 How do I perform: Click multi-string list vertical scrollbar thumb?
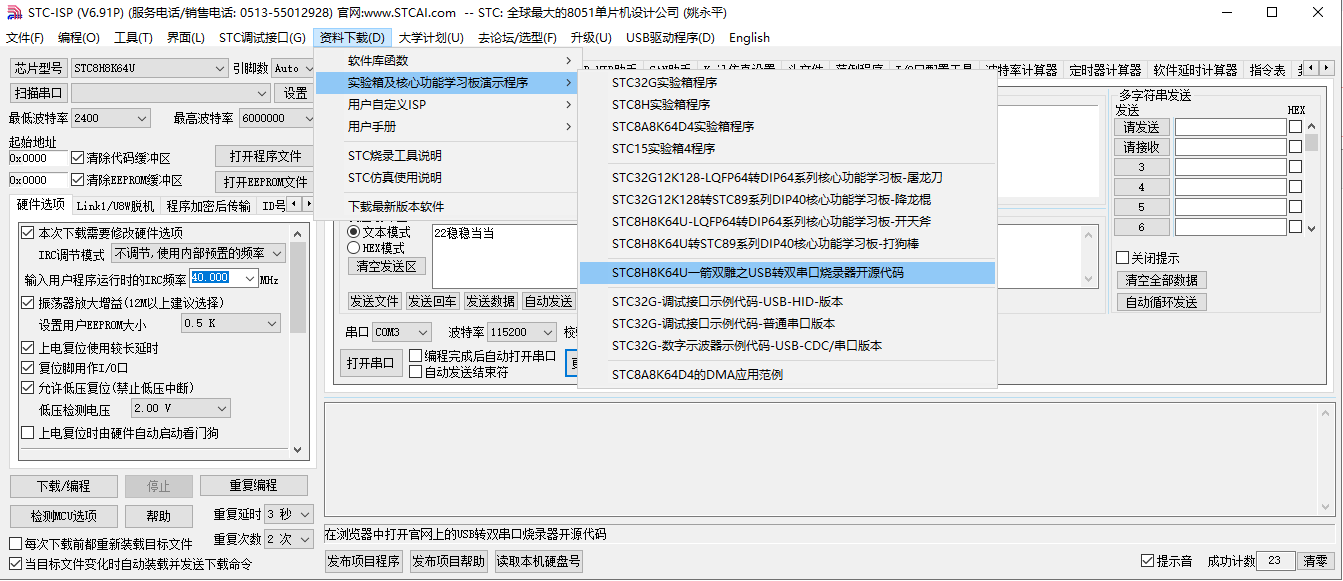tap(1312, 142)
